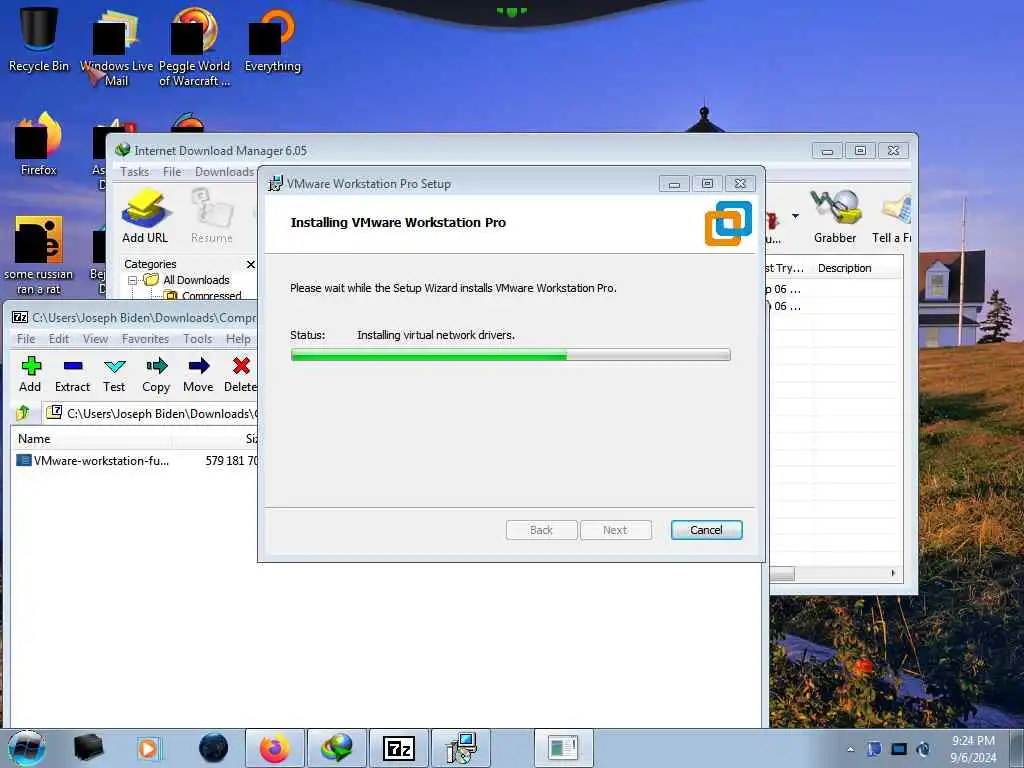Open the Favorites menu in 7-Zip

click(145, 339)
